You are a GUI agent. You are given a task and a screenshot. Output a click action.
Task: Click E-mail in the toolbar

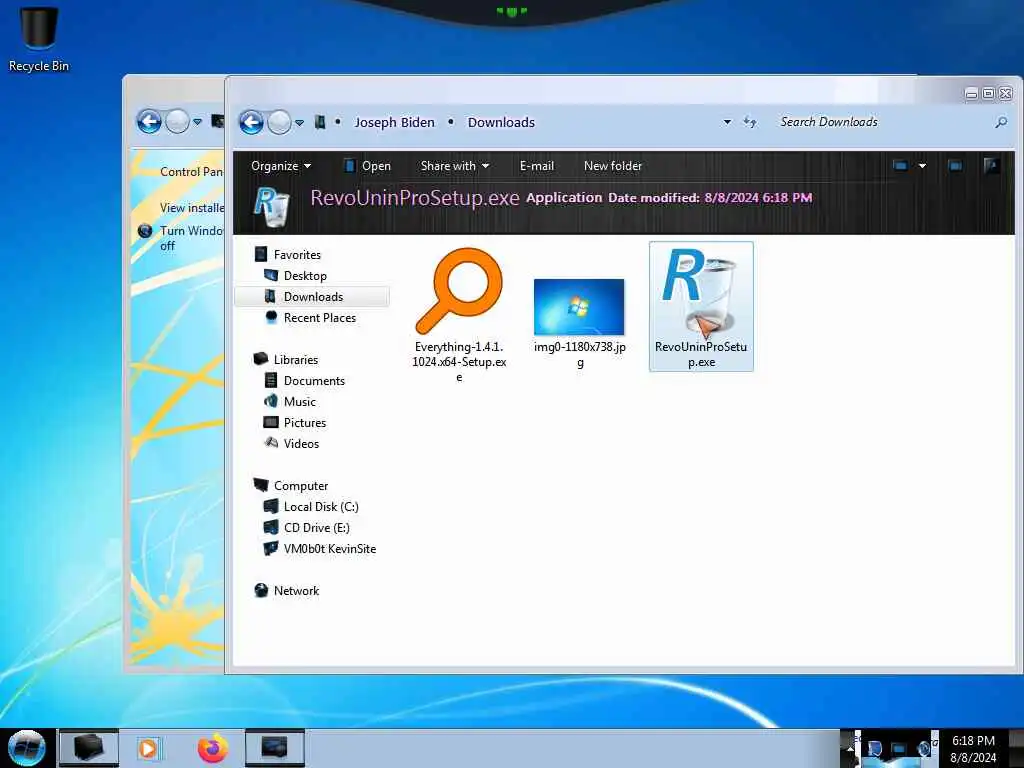(x=537, y=166)
